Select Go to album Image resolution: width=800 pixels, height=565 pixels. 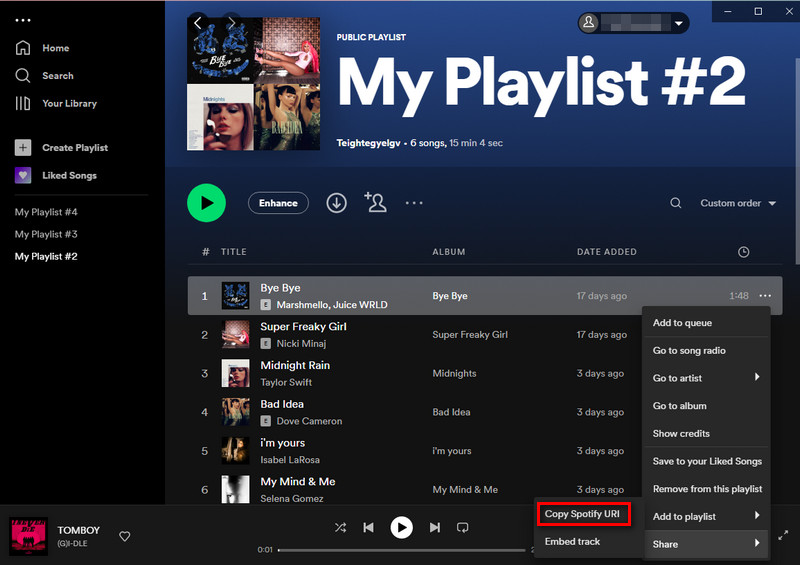coord(706,406)
